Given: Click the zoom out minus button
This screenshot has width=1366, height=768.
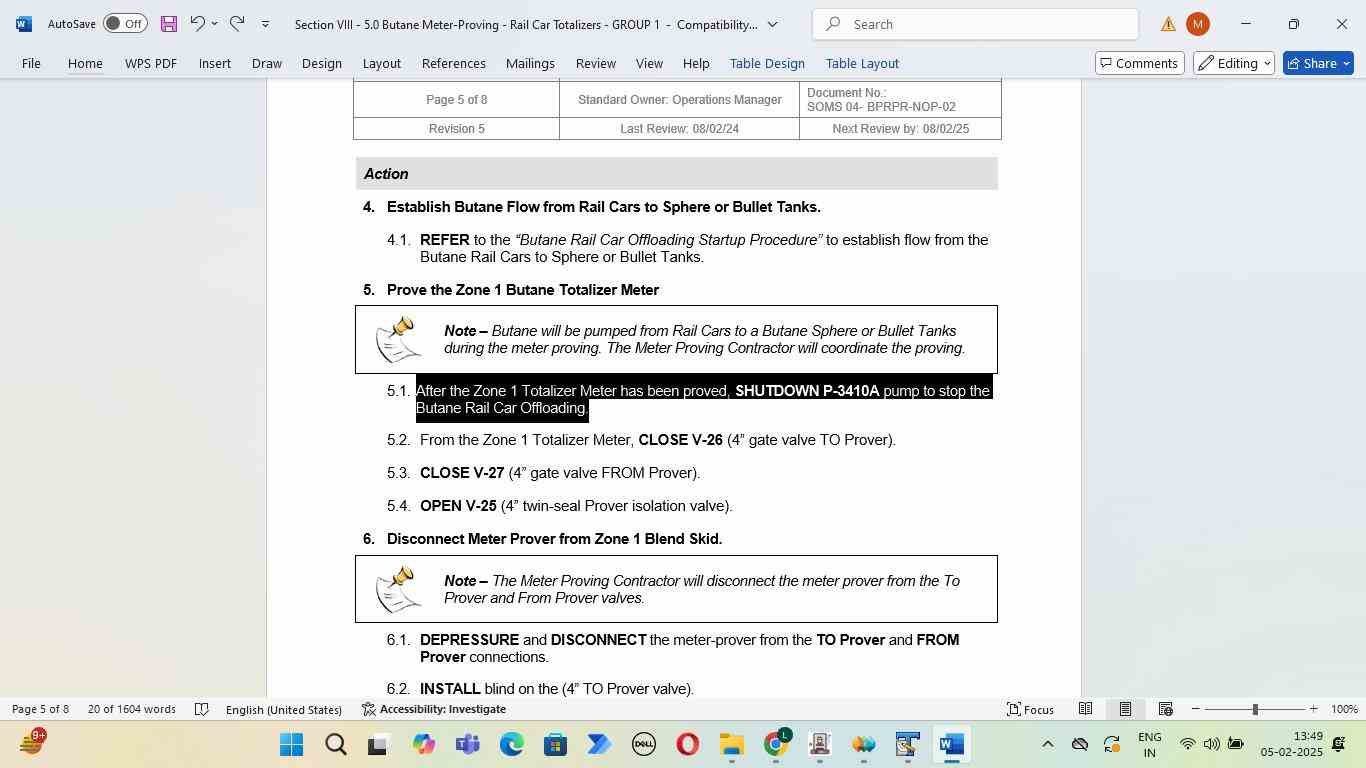Looking at the screenshot, I should (1195, 709).
